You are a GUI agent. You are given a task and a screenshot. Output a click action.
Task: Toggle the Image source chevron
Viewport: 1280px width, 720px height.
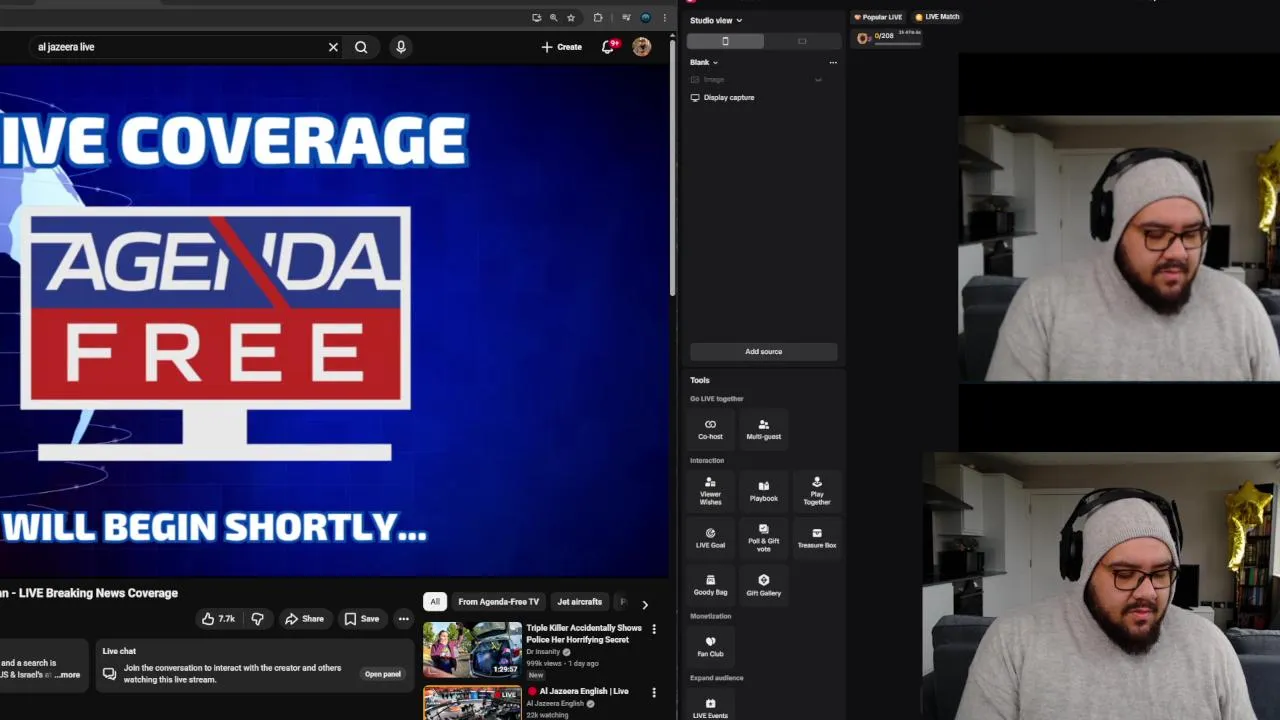tap(818, 80)
